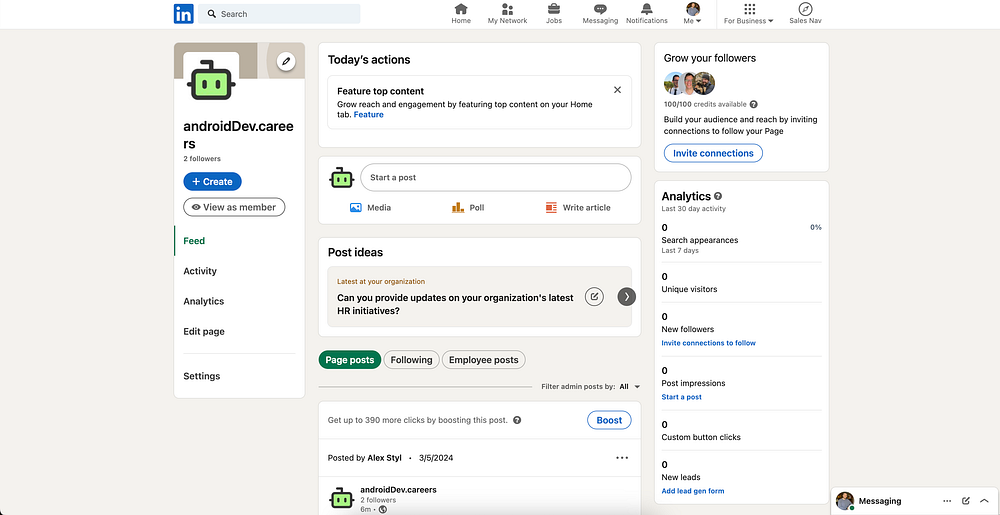Screen dimensions: 1000x515
Task: Dismiss the Feature top content card
Action: coord(617,90)
